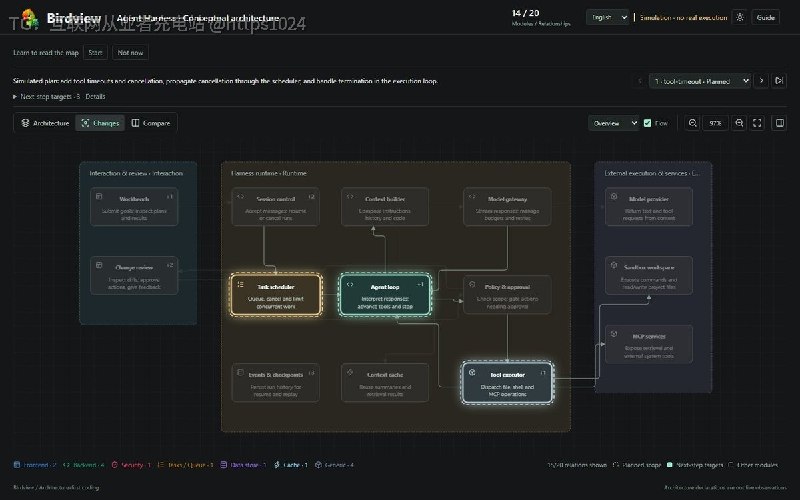The image size is (800, 500).
Task: Click the Sandbox workspace service icon
Action: (x=614, y=265)
